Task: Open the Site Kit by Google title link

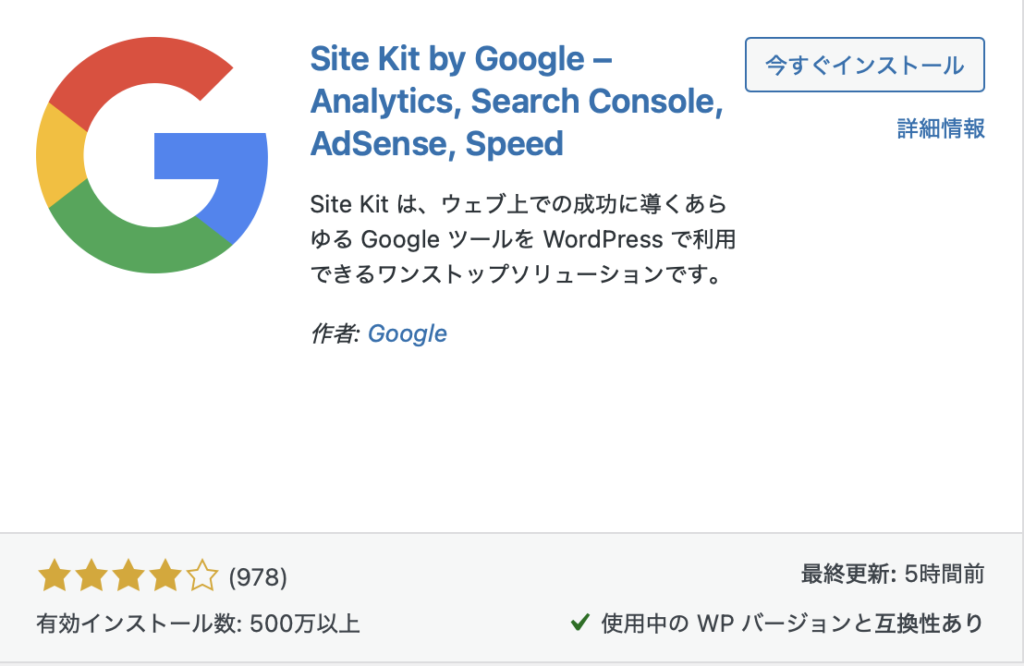Action: click(x=514, y=101)
